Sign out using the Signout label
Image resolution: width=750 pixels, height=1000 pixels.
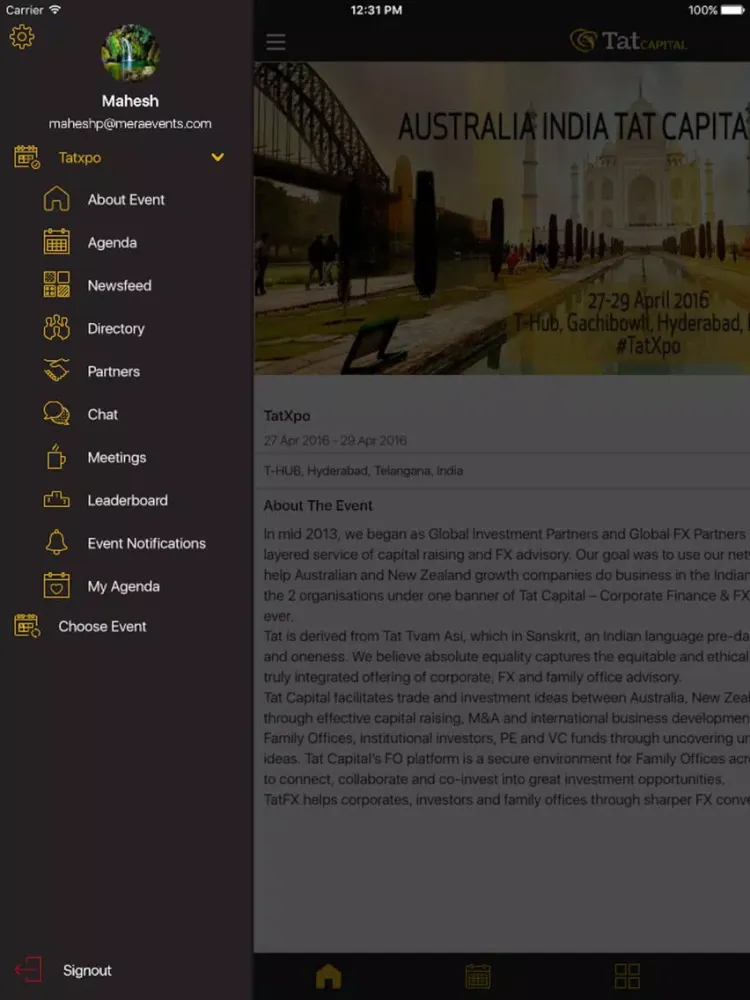[87, 970]
